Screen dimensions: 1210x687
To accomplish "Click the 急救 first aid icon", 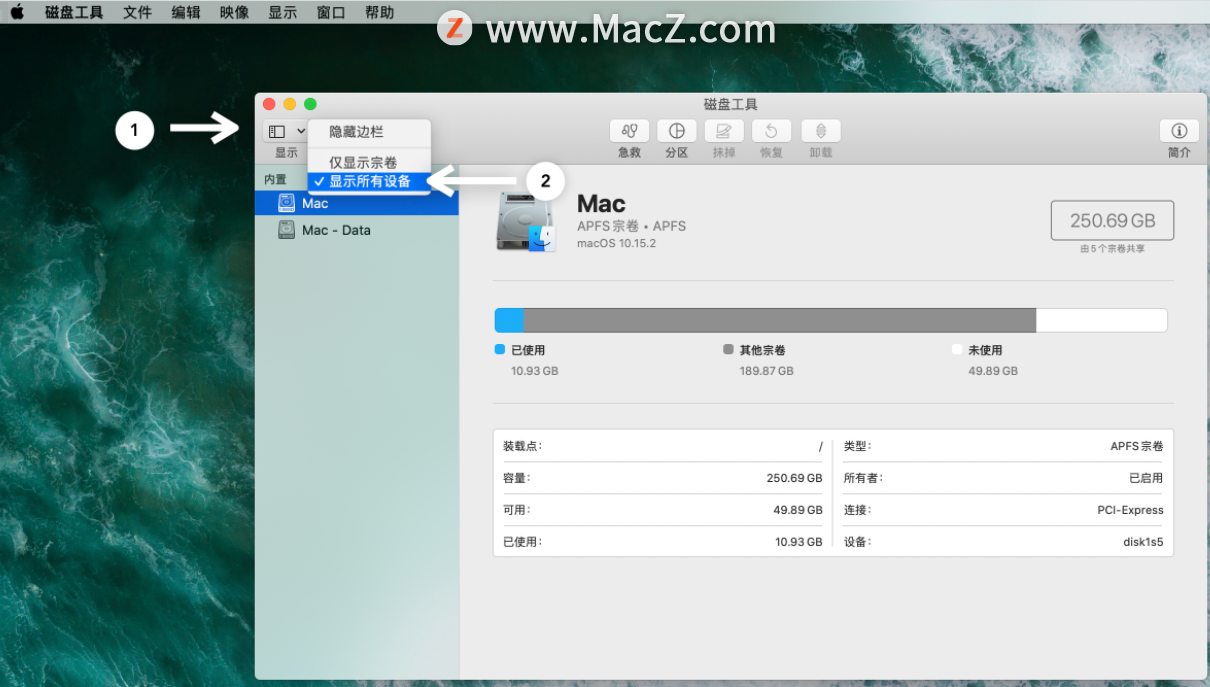I will [629, 131].
